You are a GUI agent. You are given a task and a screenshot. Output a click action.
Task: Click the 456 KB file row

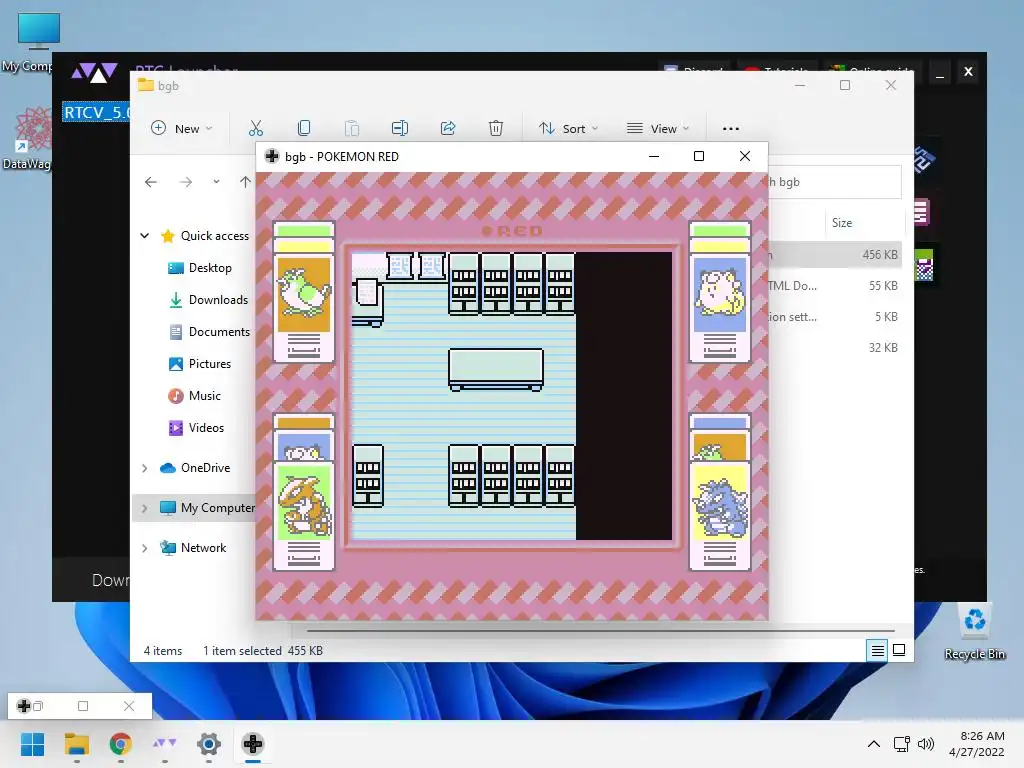tap(835, 255)
